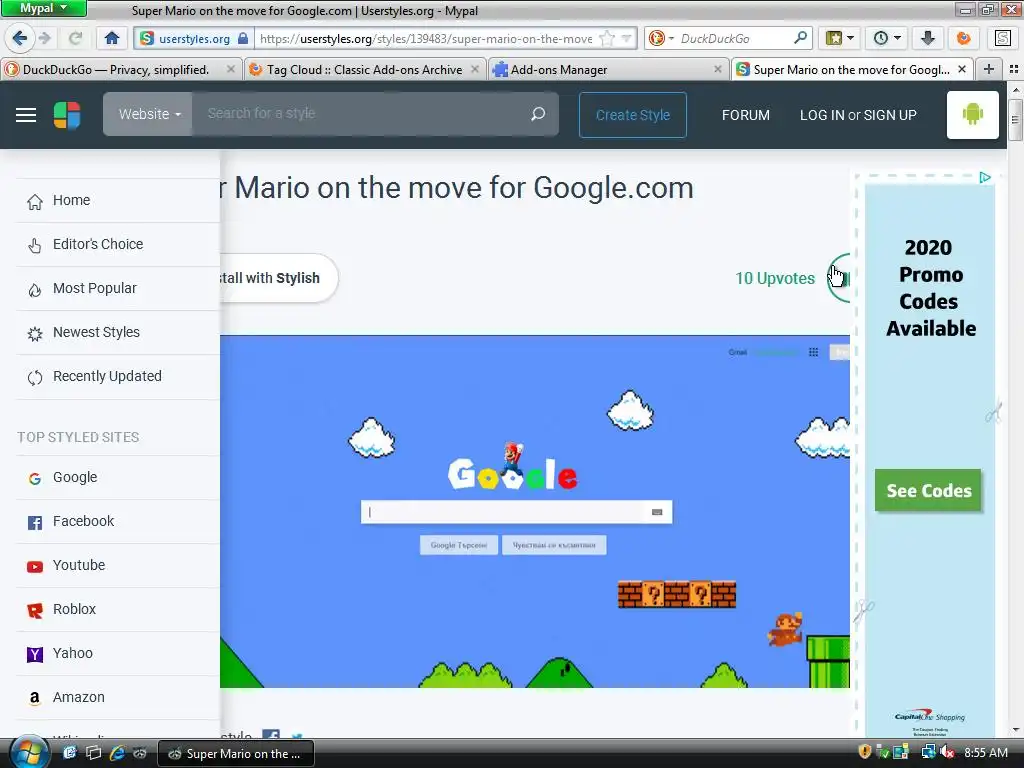Click the AdChoices triangle icon
This screenshot has width=1024, height=768.
(x=985, y=177)
